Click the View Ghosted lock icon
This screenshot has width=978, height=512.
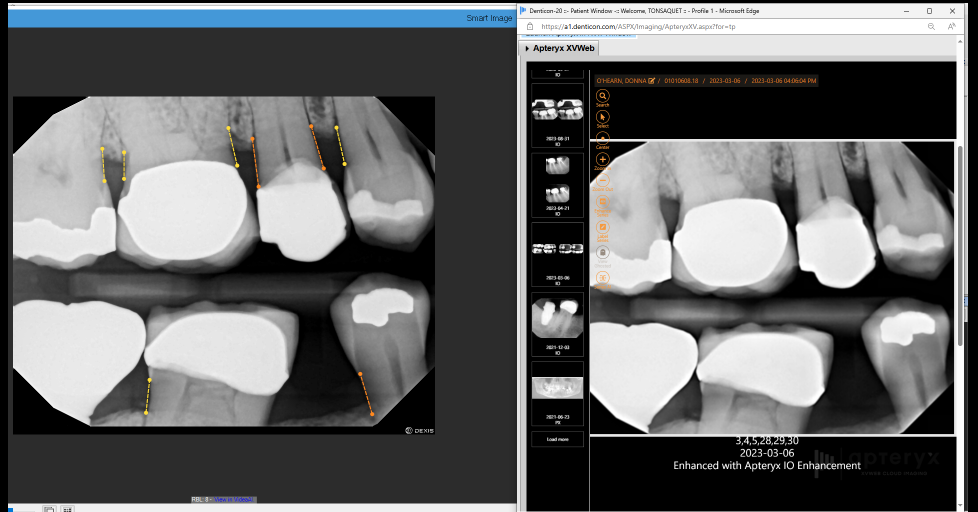coord(603,253)
